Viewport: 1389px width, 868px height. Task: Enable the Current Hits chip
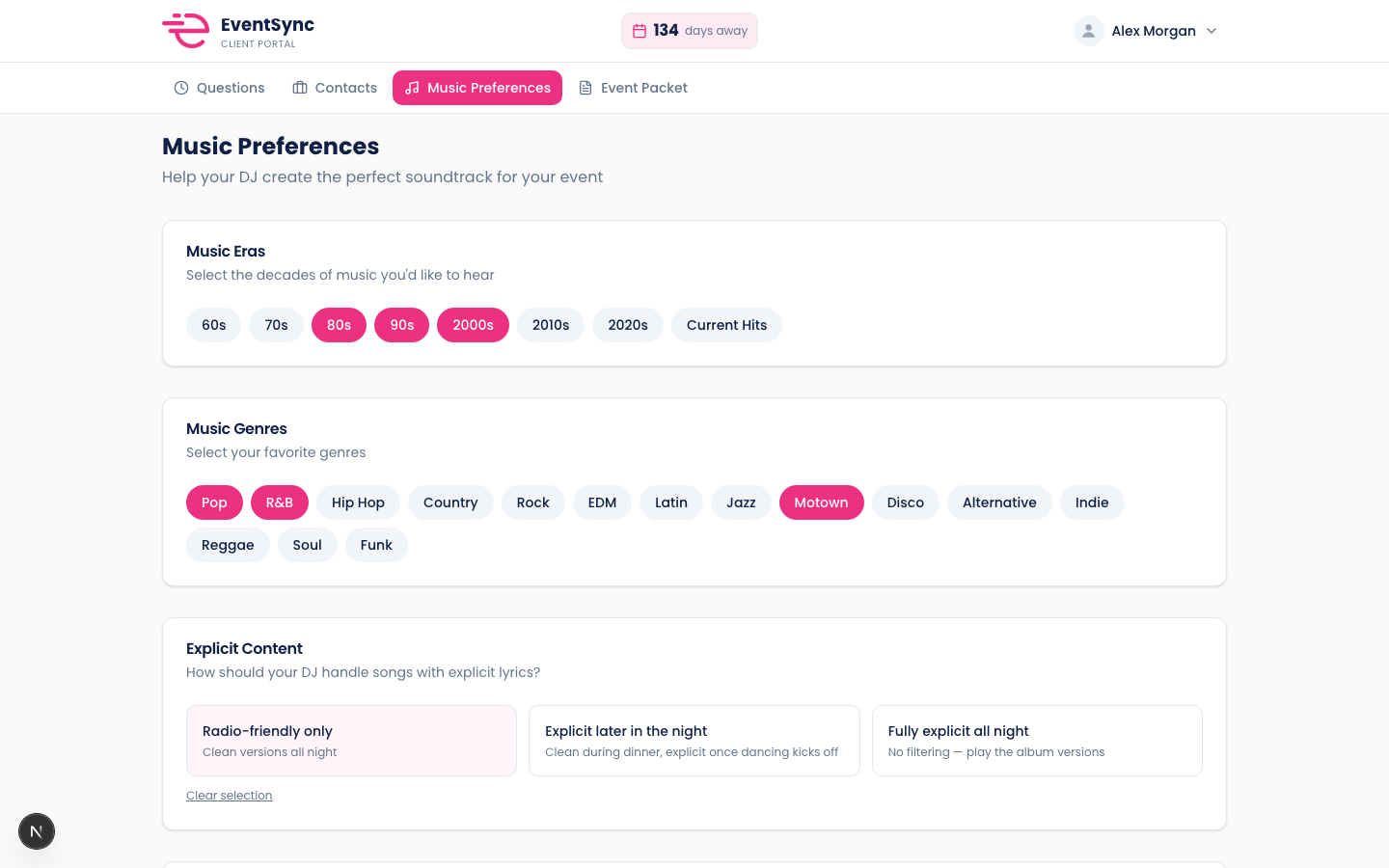727,325
